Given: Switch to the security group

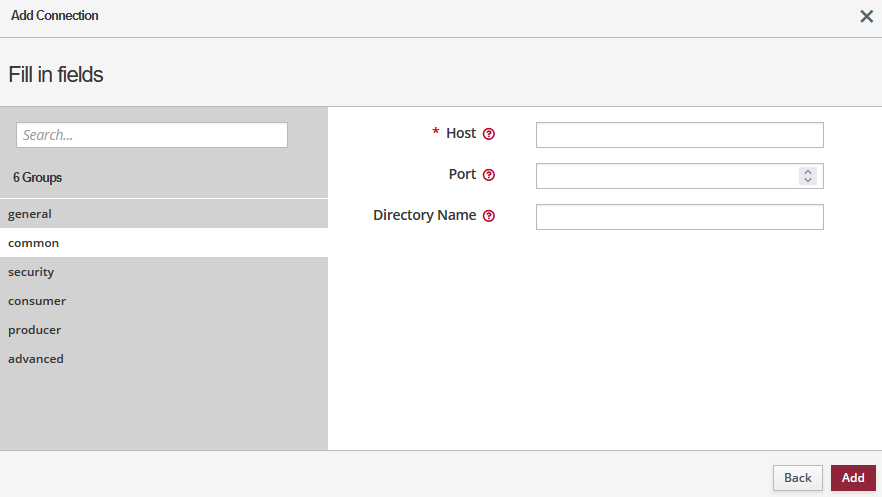Looking at the screenshot, I should [x=31, y=271].
